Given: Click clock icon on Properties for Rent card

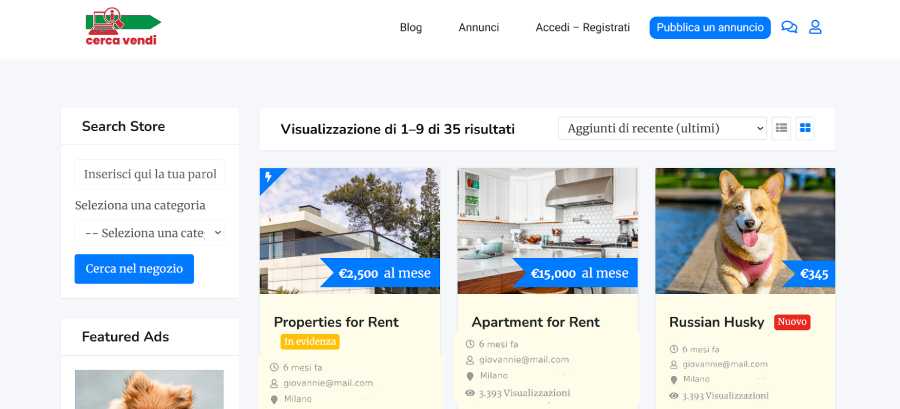Looking at the screenshot, I should [274, 367].
